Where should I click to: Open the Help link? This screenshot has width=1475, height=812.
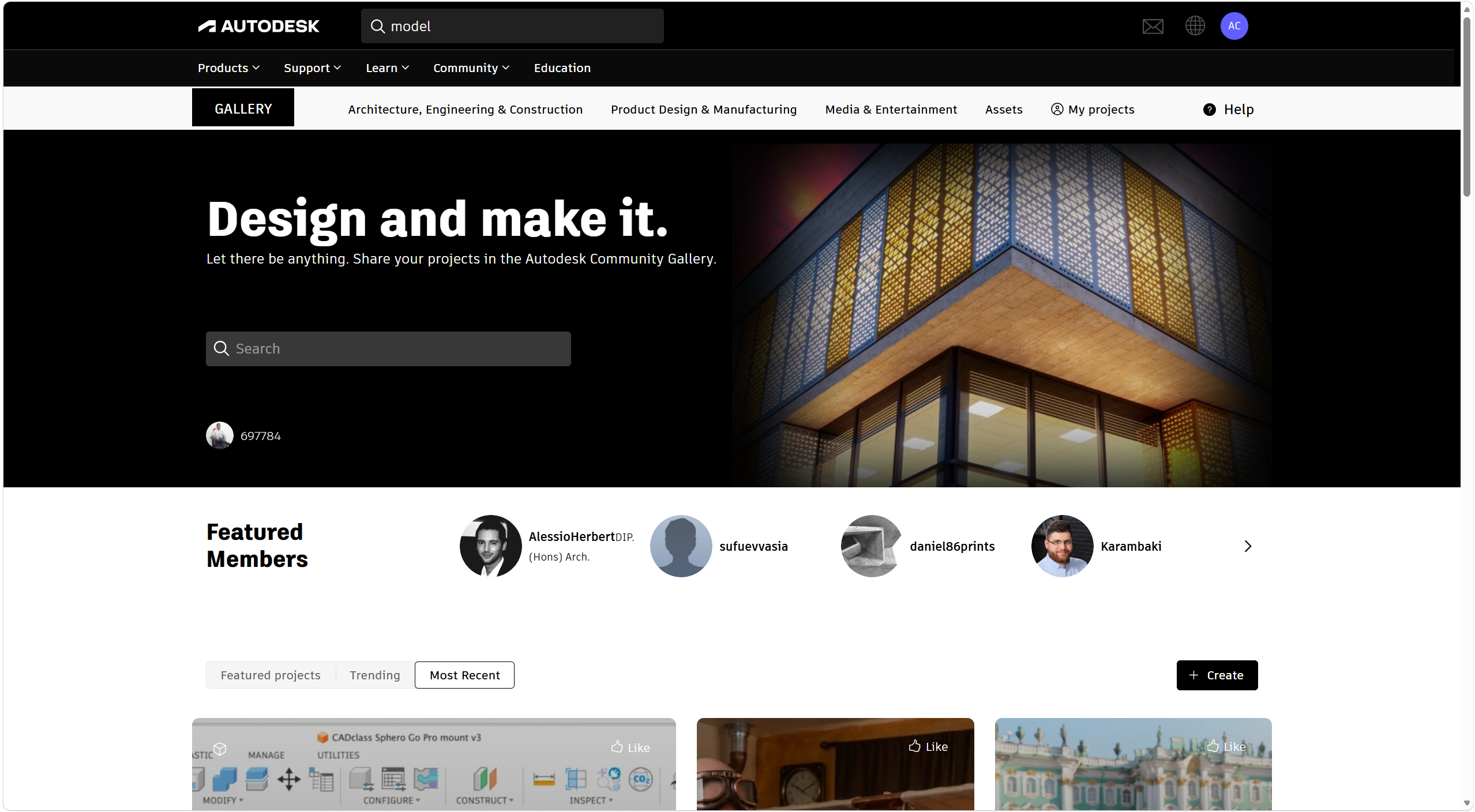click(1229, 110)
